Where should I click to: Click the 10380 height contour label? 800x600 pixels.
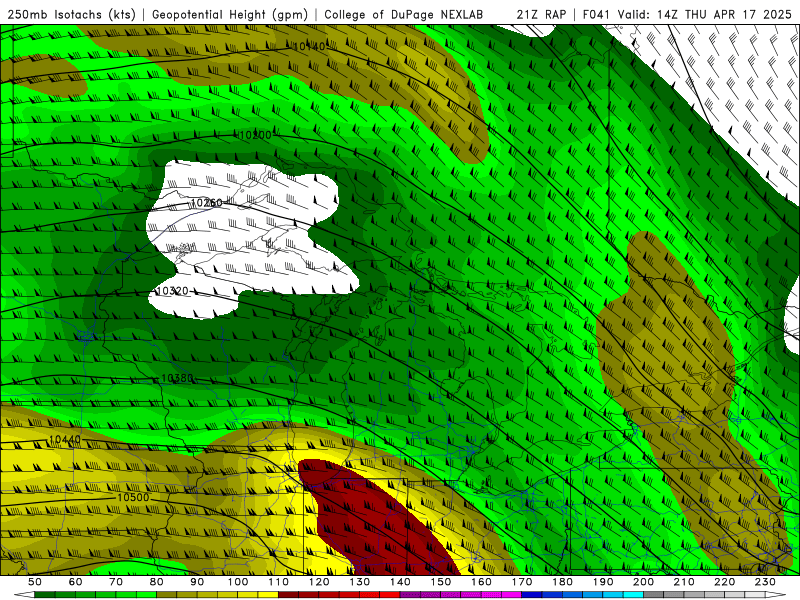tap(177, 378)
